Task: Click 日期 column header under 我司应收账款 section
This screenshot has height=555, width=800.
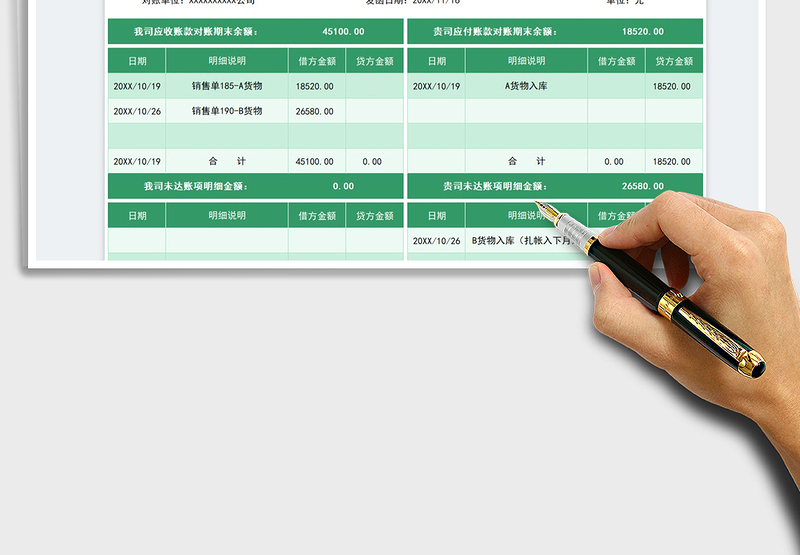Action: click(137, 61)
